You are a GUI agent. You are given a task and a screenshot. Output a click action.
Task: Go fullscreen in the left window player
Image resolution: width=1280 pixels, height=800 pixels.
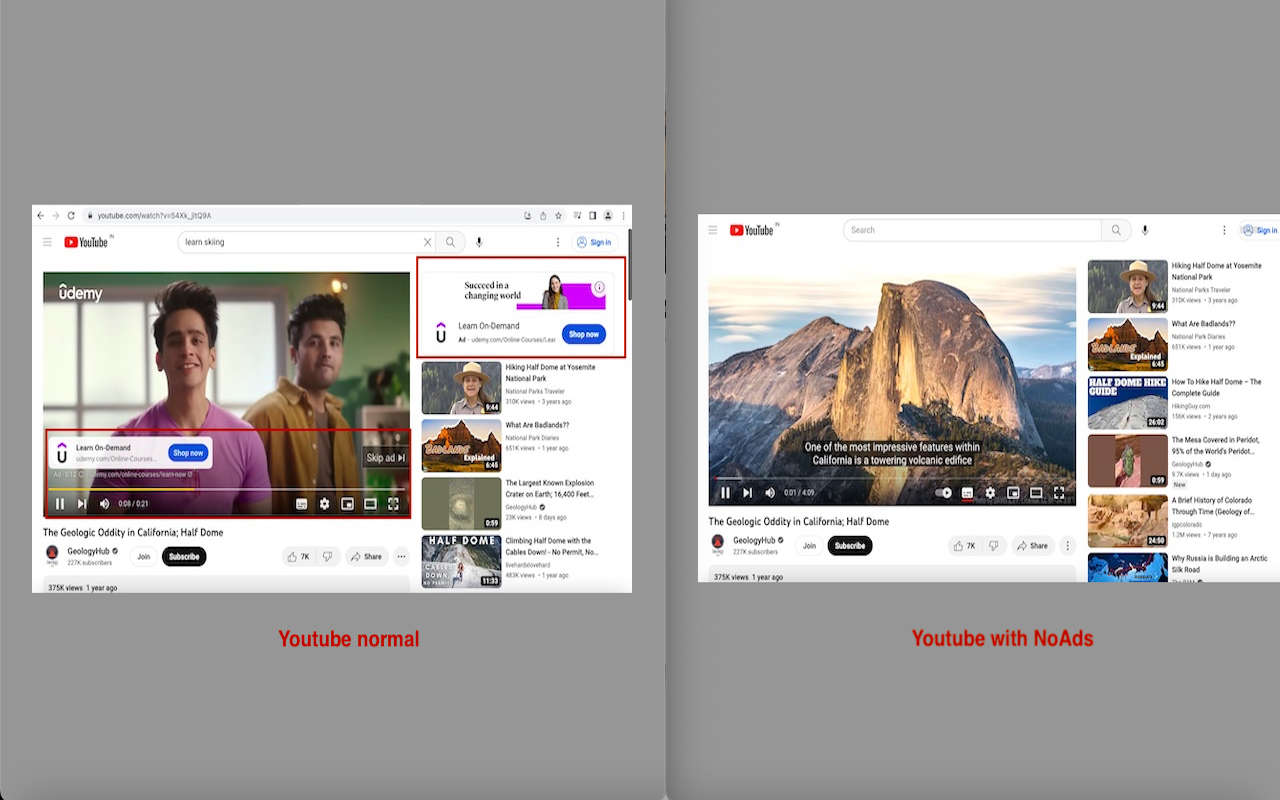click(393, 504)
